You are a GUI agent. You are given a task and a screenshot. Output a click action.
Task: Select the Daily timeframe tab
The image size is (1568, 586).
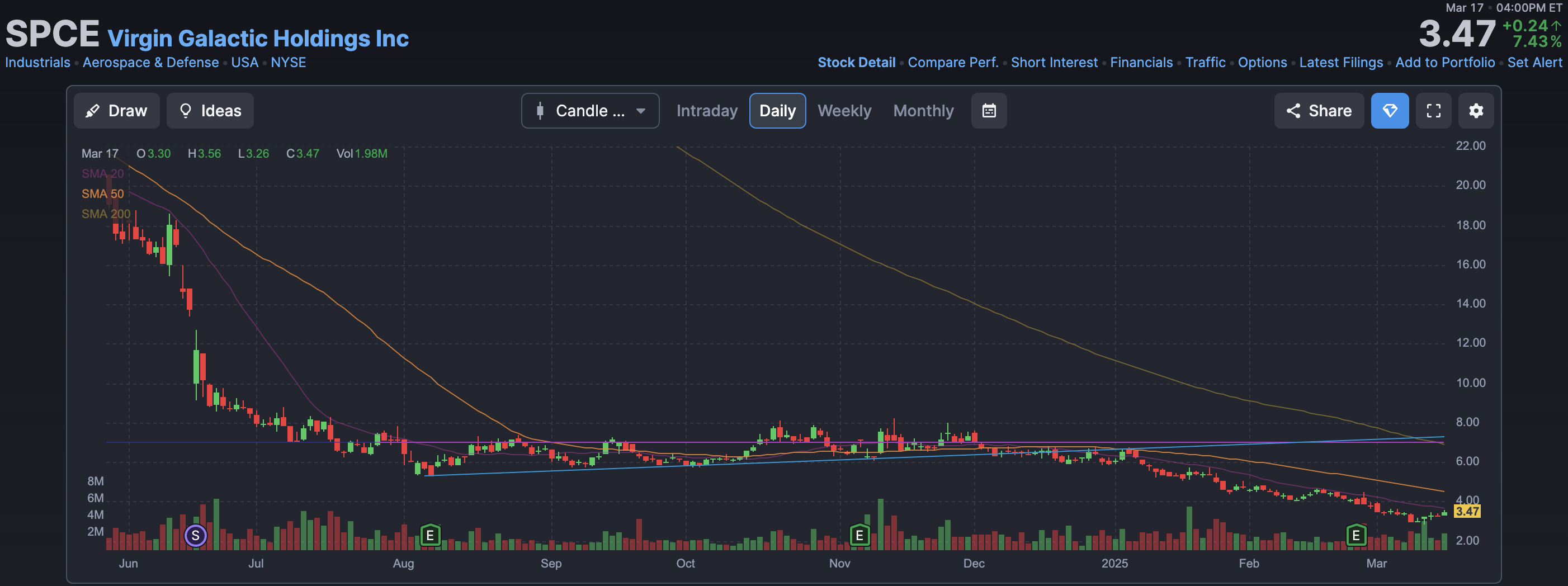pos(777,111)
